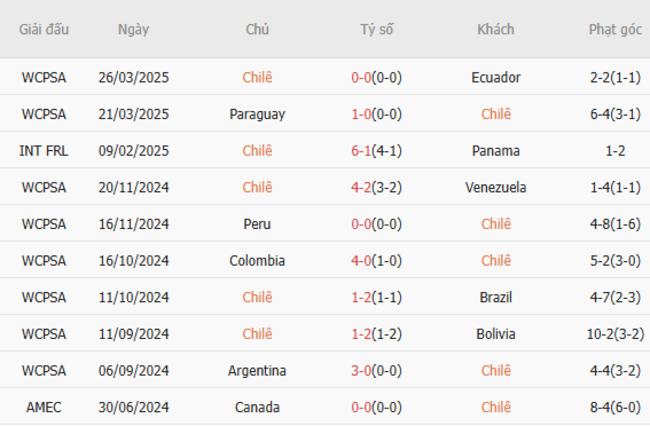This screenshot has height=426, width=650.
Task: Click the Phạt góc column header
Action: (615, 29)
